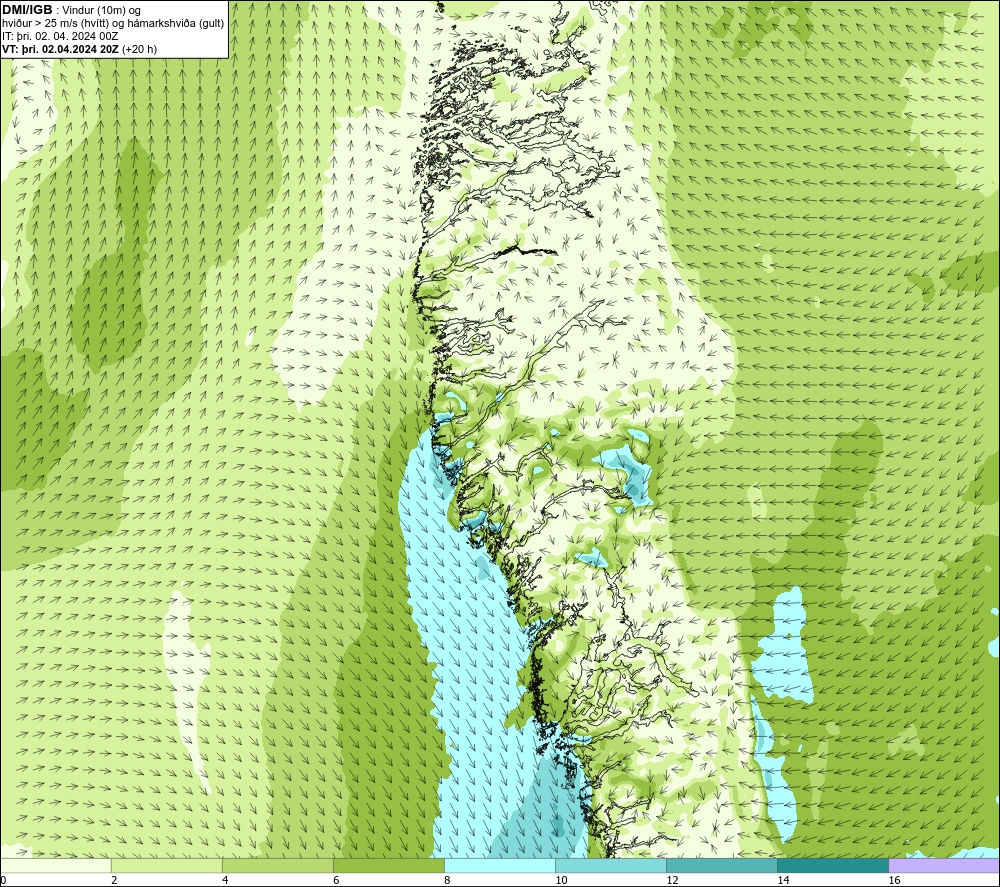Click the 'hviður > 25 m/s (hvítt)' legend line
1000x887 pixels.
tap(113, 24)
